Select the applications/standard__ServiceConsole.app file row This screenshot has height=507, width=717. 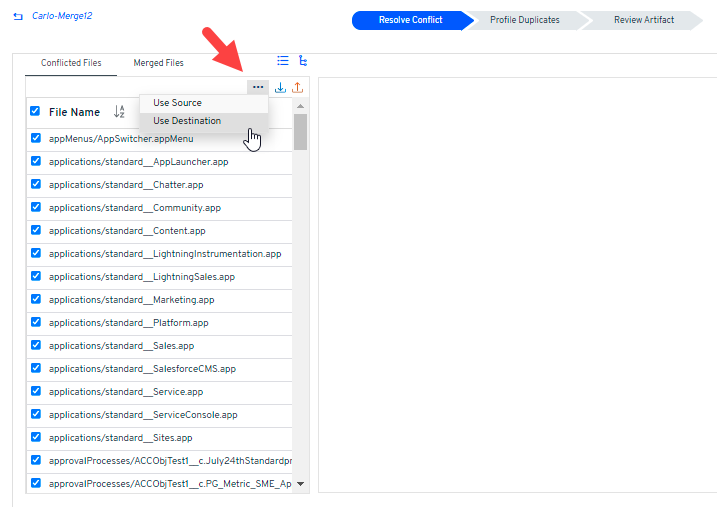pos(143,414)
